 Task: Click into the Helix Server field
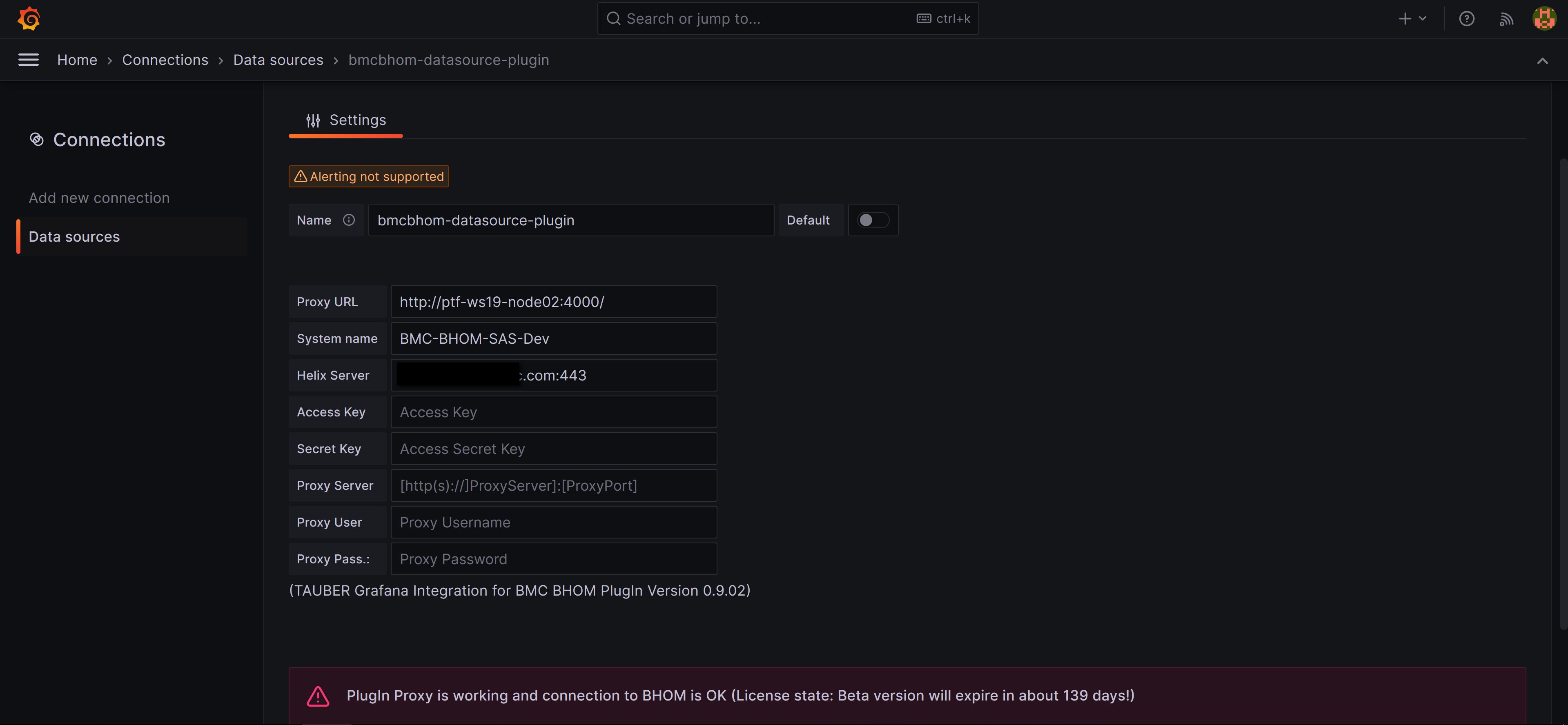[x=554, y=375]
